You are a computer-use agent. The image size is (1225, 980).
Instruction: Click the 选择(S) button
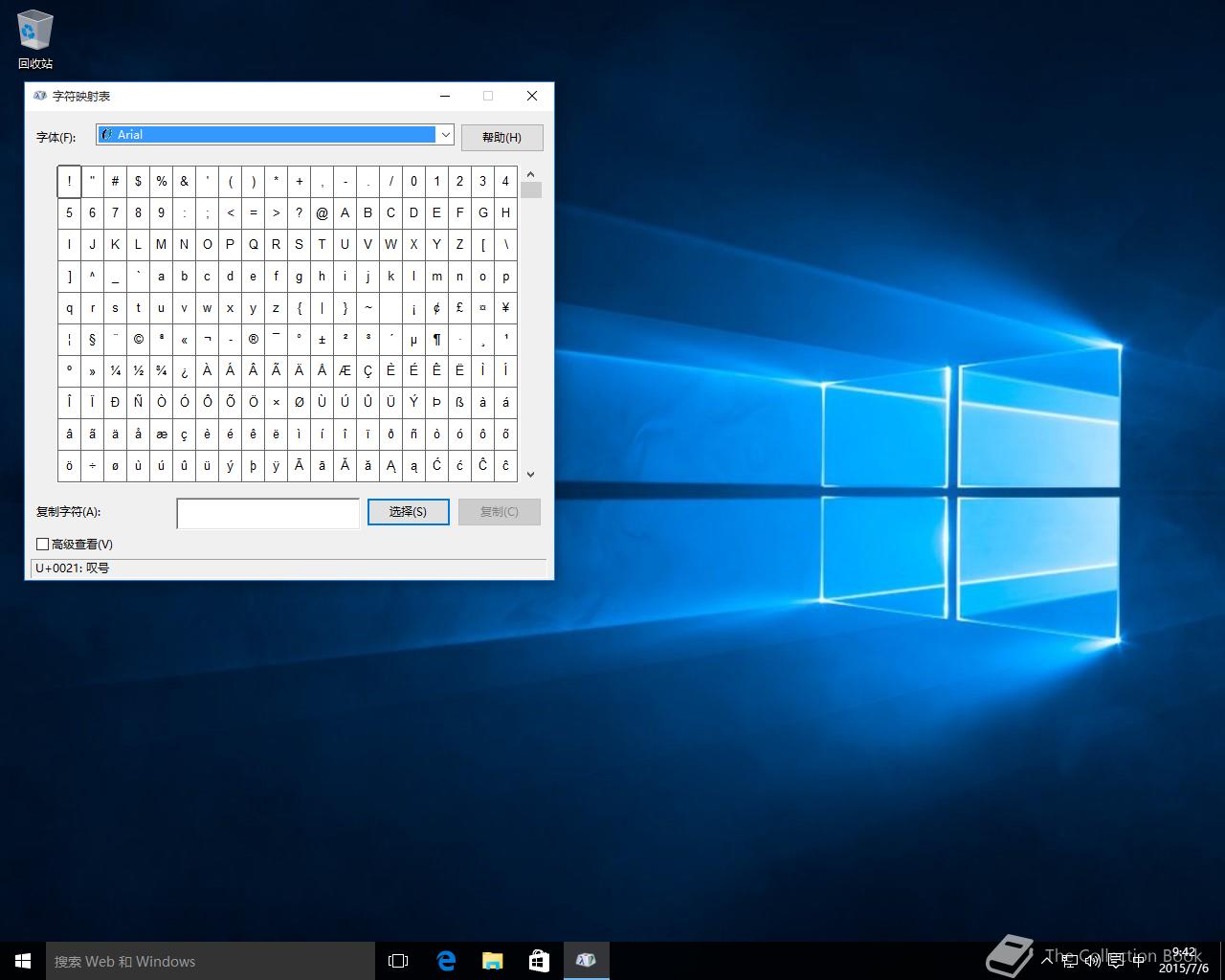point(408,512)
